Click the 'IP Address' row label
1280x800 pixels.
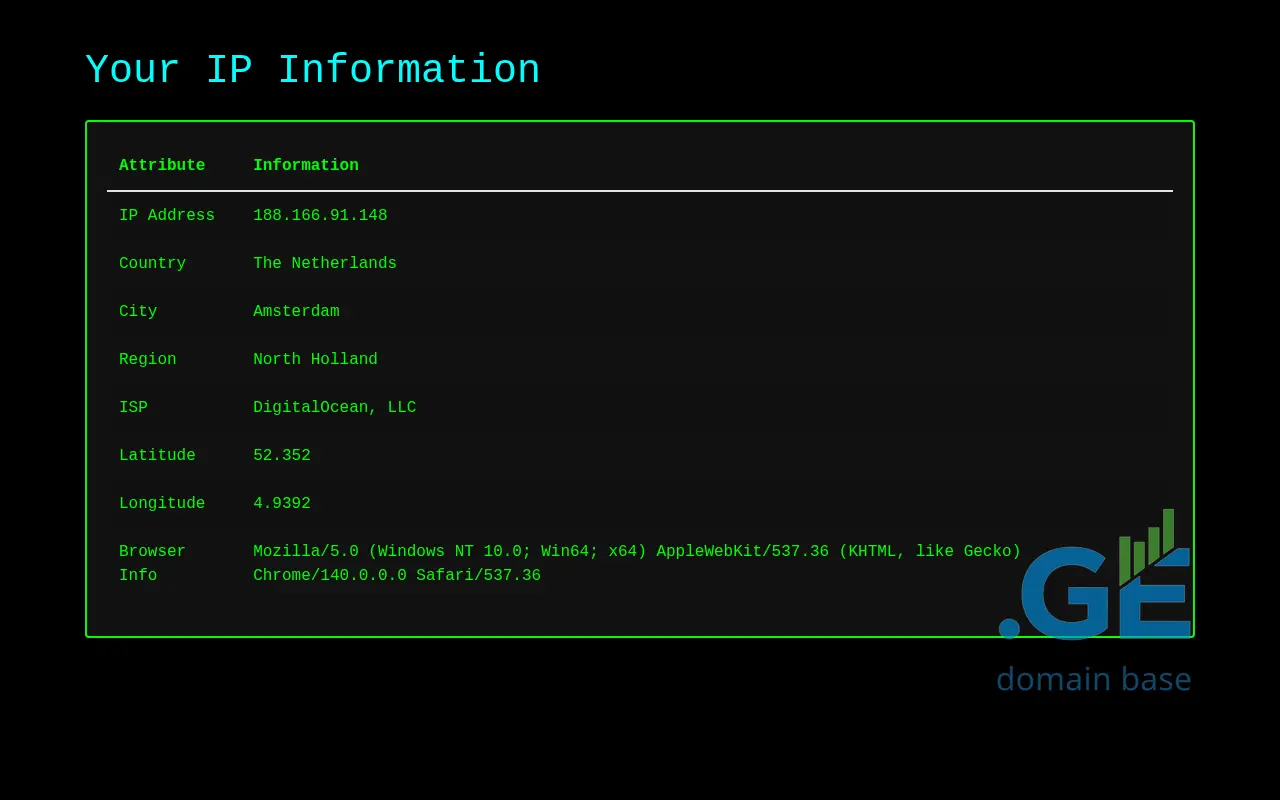coord(166,216)
